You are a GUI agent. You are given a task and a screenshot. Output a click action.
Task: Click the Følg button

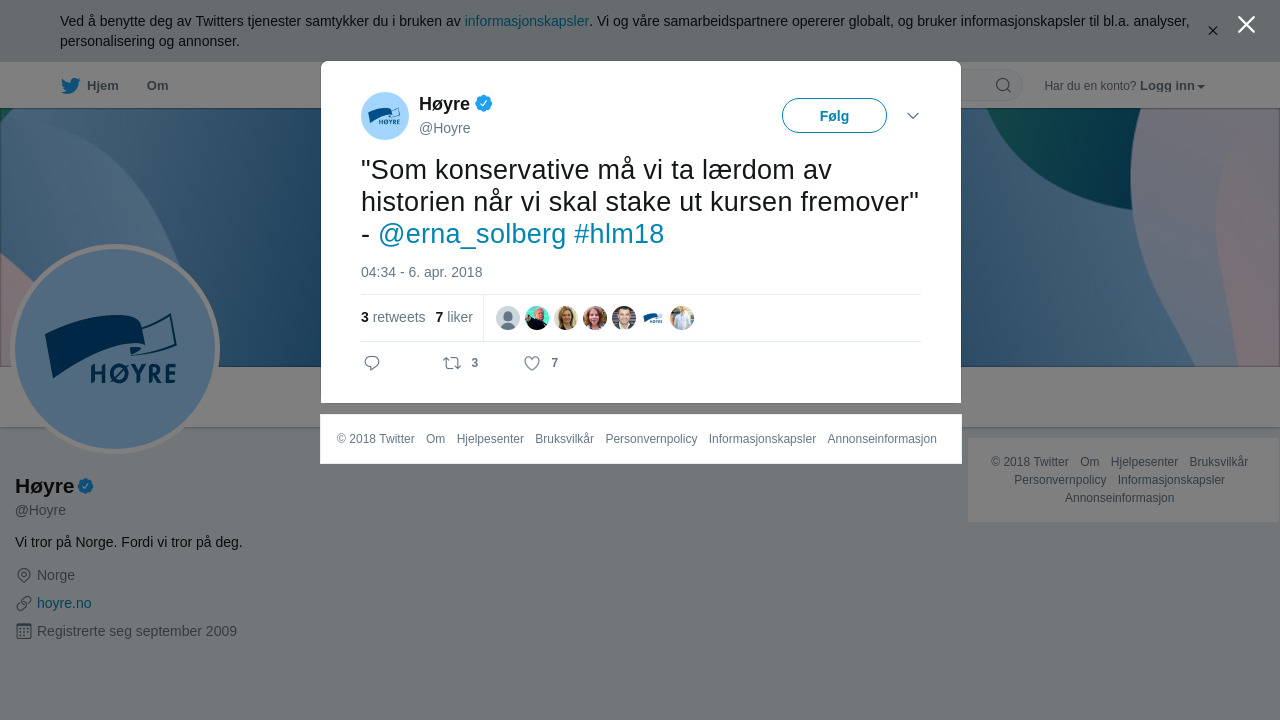click(x=834, y=116)
